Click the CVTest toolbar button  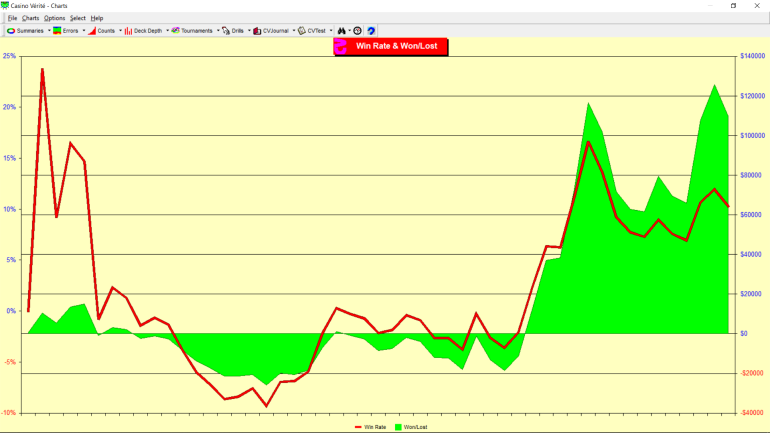(311, 31)
